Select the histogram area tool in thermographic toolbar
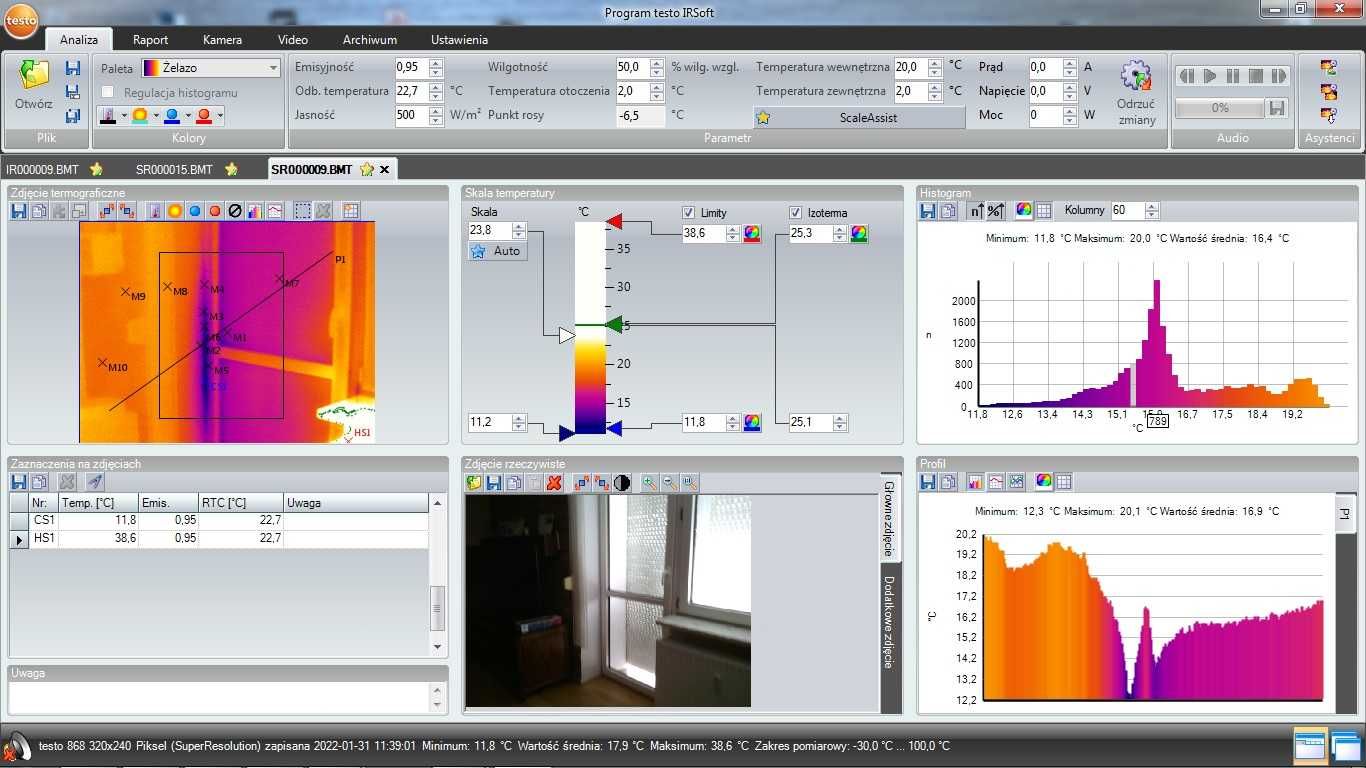Screen dimensions: 1366x768 (255, 211)
